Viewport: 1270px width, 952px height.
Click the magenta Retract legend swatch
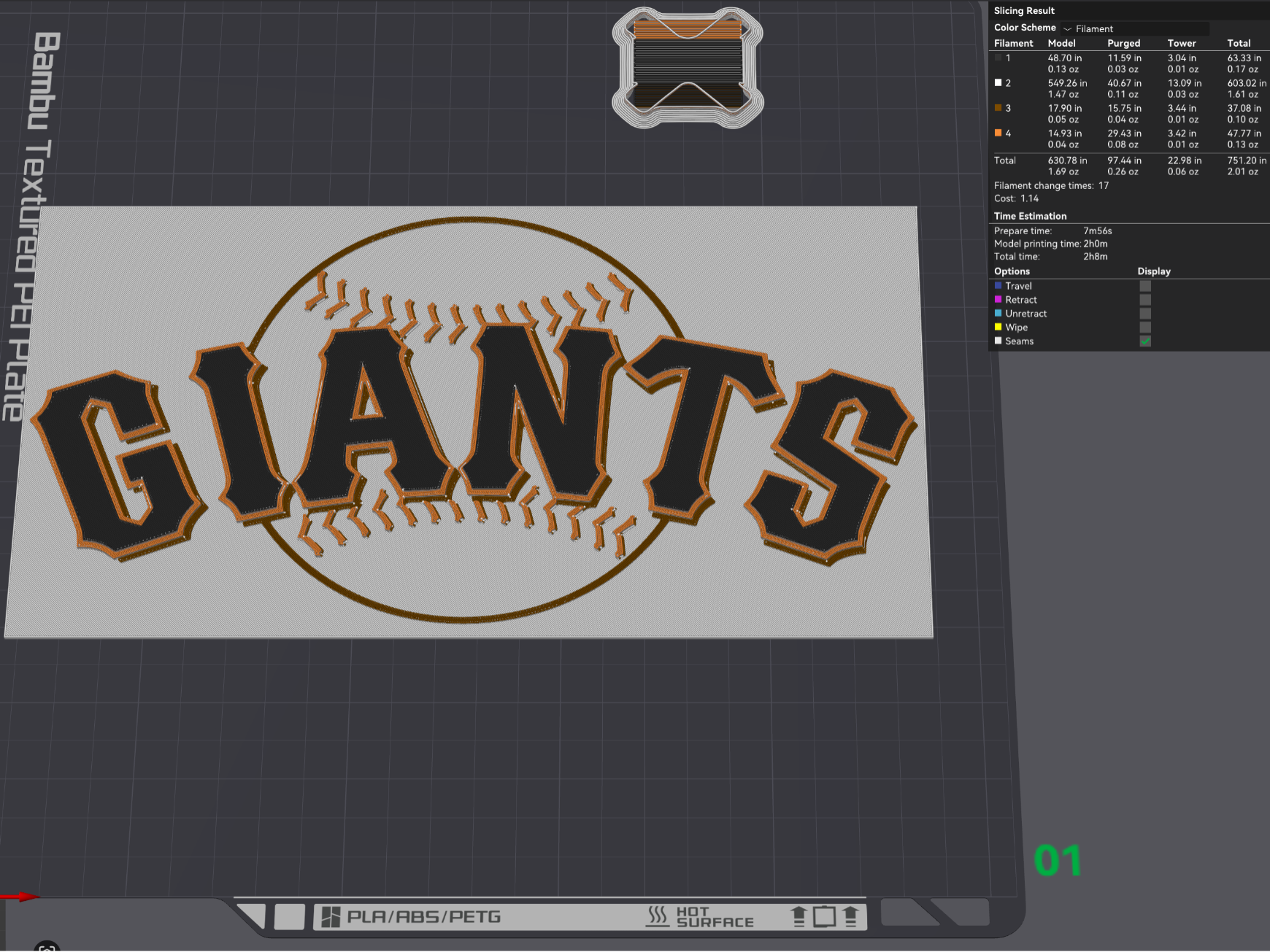point(998,300)
